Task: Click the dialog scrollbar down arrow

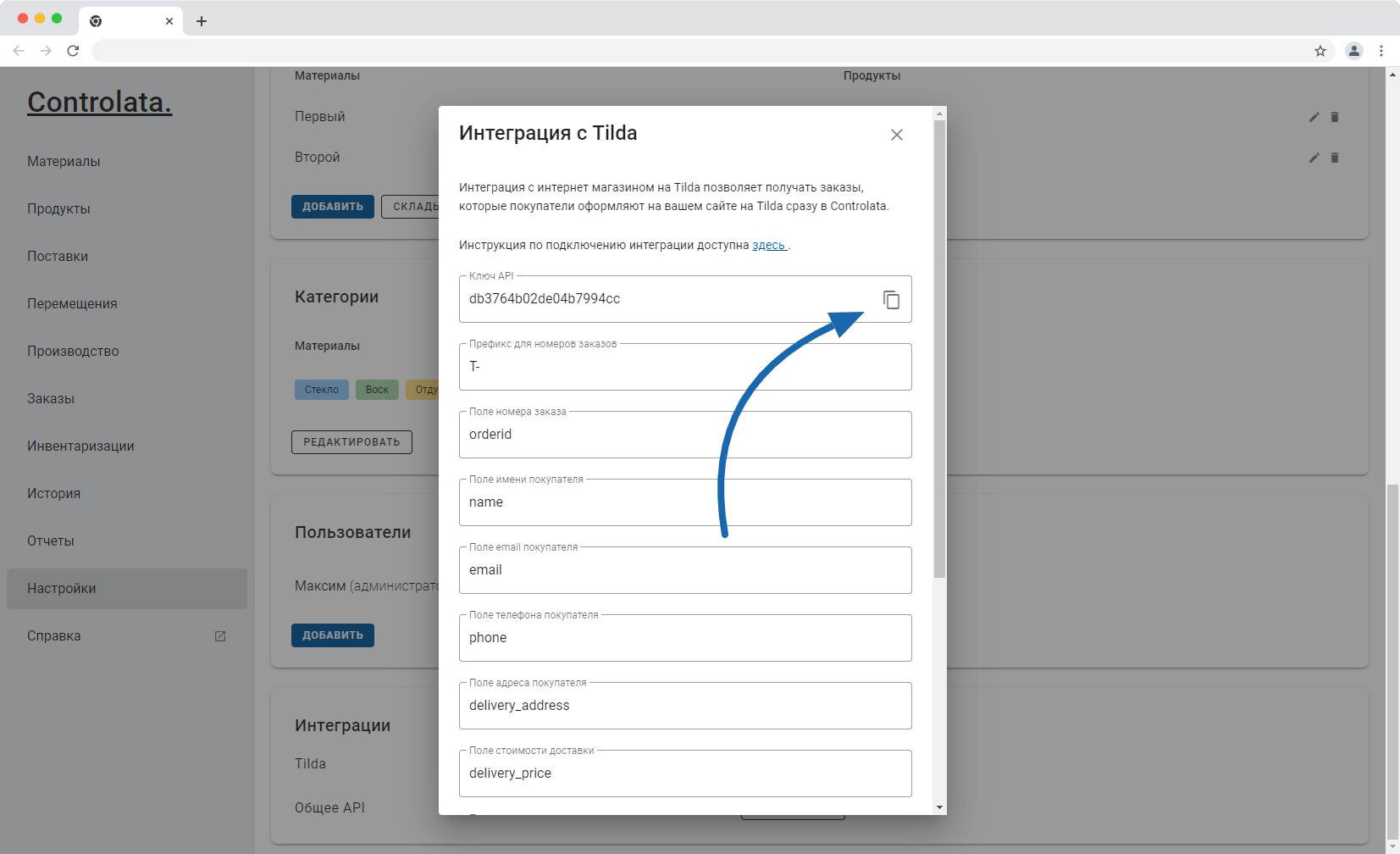Action: click(x=939, y=807)
